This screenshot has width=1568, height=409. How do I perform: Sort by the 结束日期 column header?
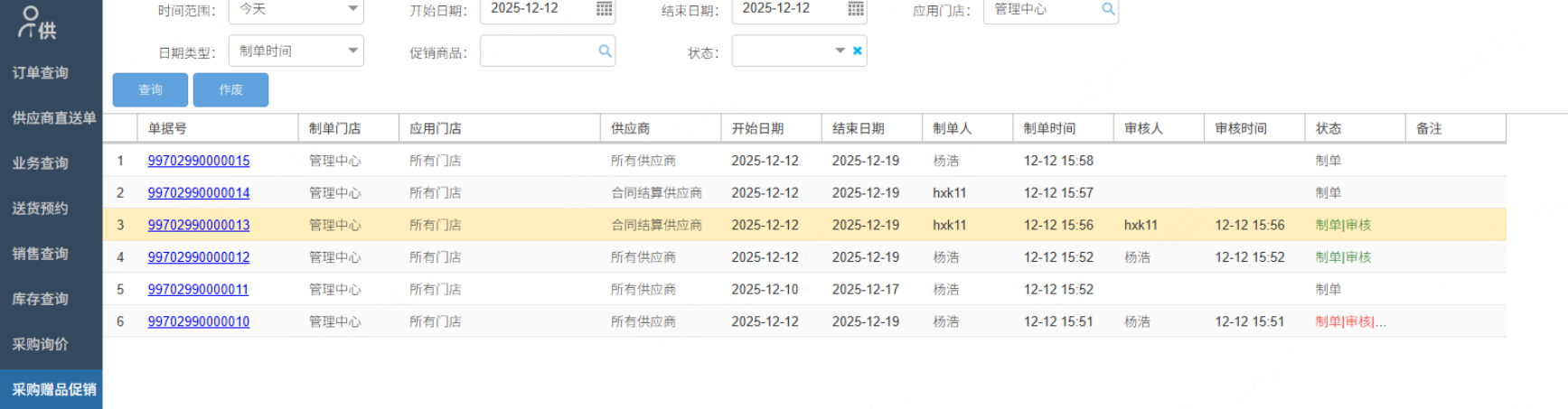[872, 128]
